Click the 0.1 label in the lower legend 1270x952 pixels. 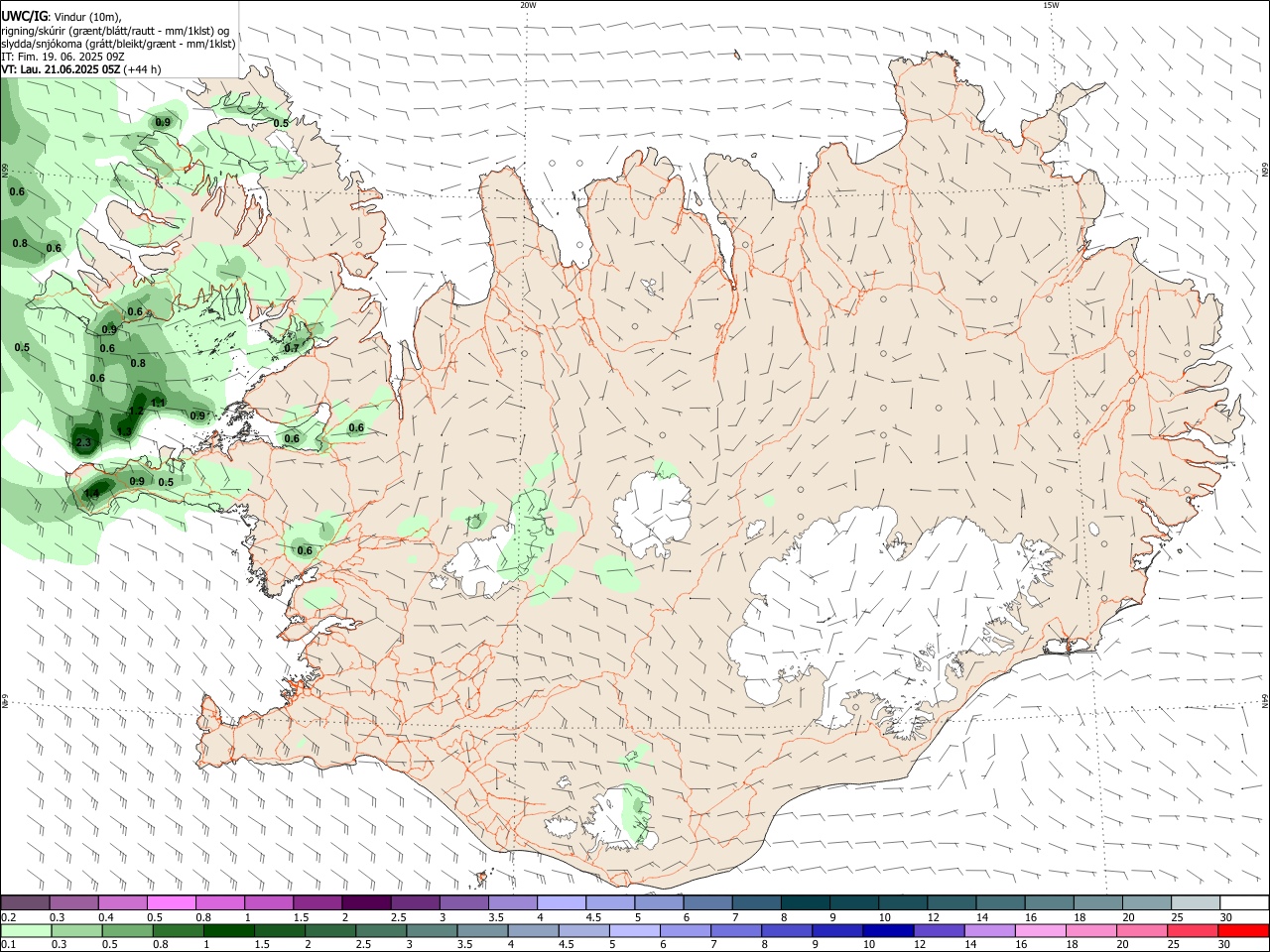(x=8, y=945)
